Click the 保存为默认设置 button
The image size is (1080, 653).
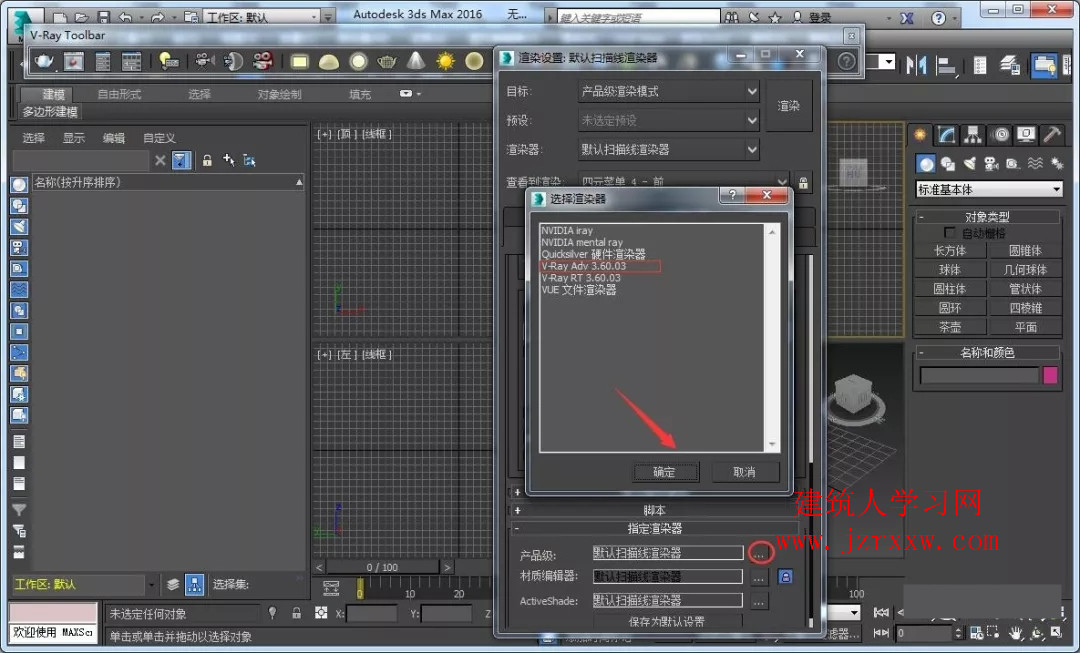pos(667,621)
